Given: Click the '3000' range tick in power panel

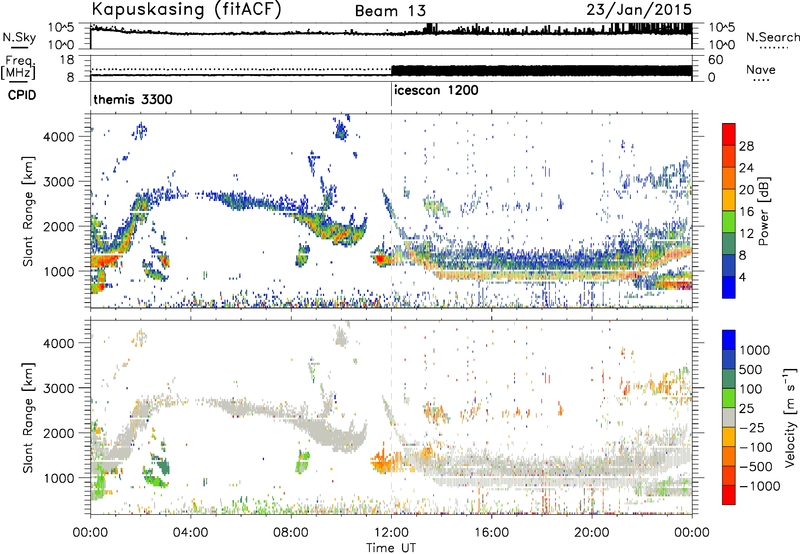Looking at the screenshot, I should [58, 181].
